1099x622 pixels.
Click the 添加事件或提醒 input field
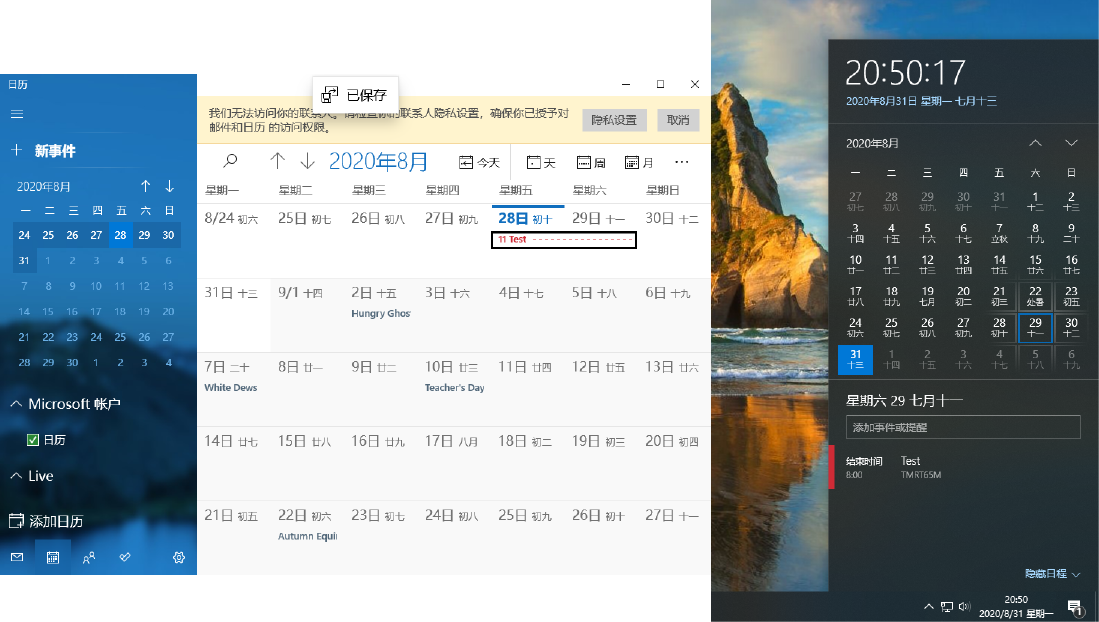pos(963,427)
